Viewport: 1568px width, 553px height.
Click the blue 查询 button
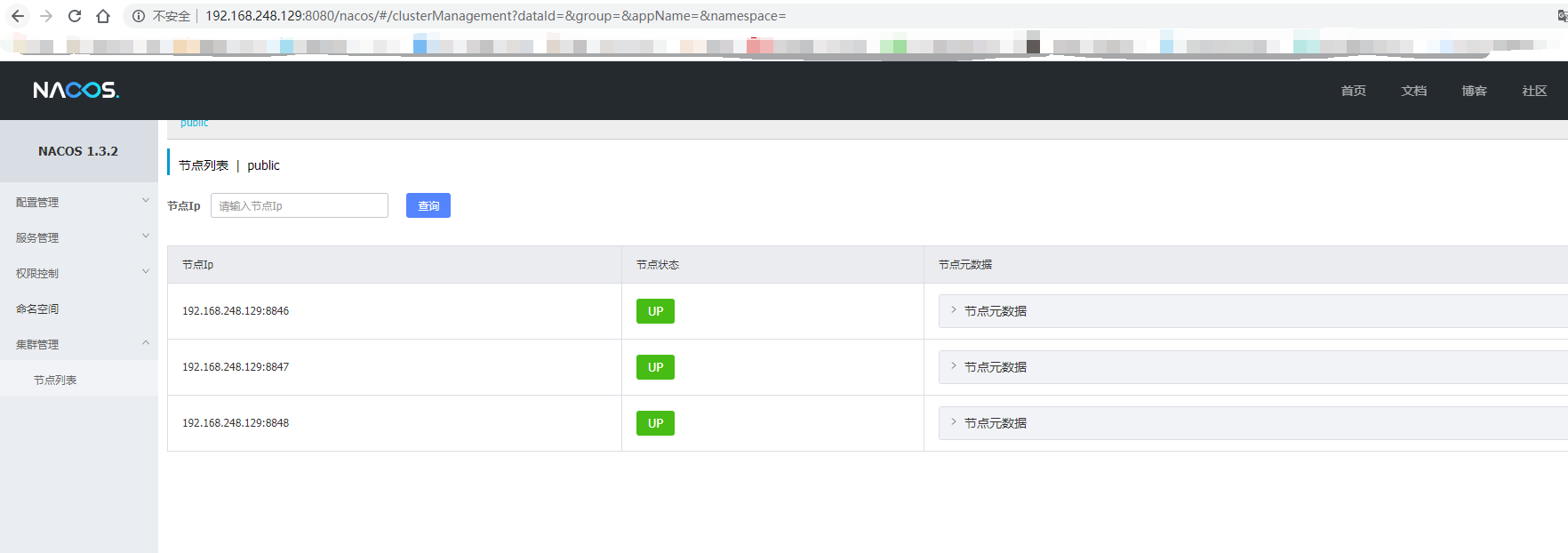428,205
